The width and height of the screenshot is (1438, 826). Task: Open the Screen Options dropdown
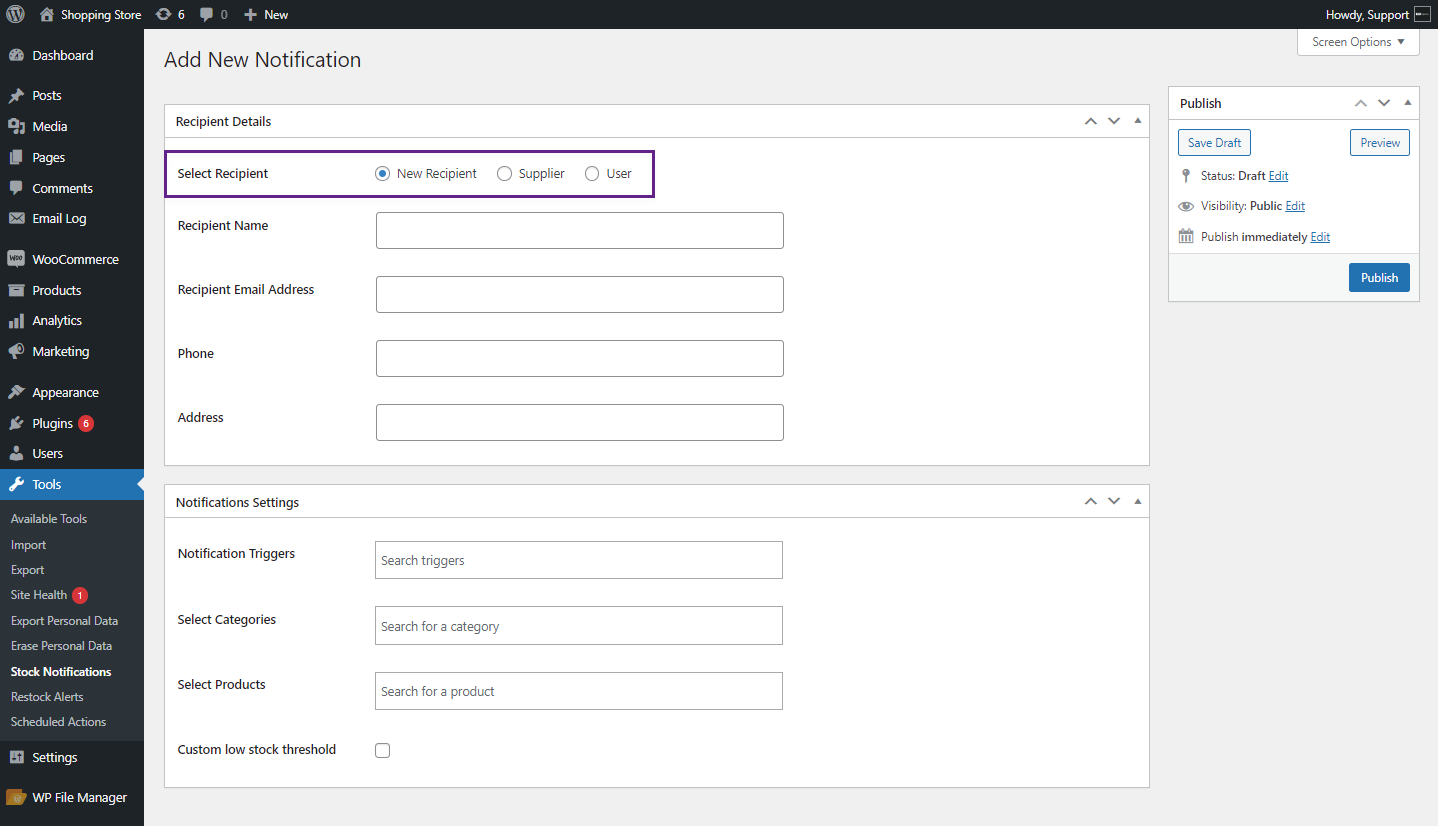[x=1358, y=42]
